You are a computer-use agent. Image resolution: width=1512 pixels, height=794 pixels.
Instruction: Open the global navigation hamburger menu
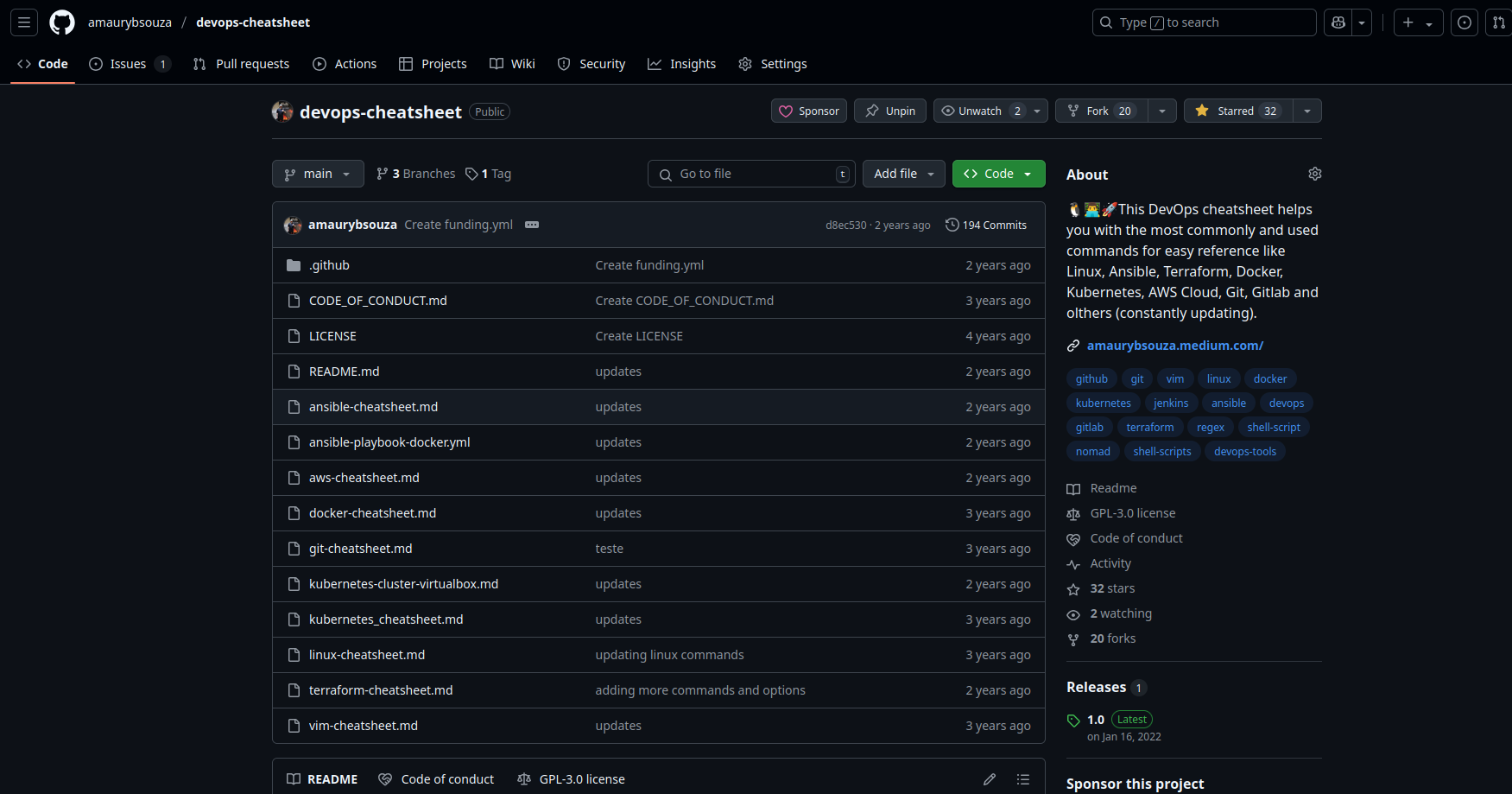point(24,22)
